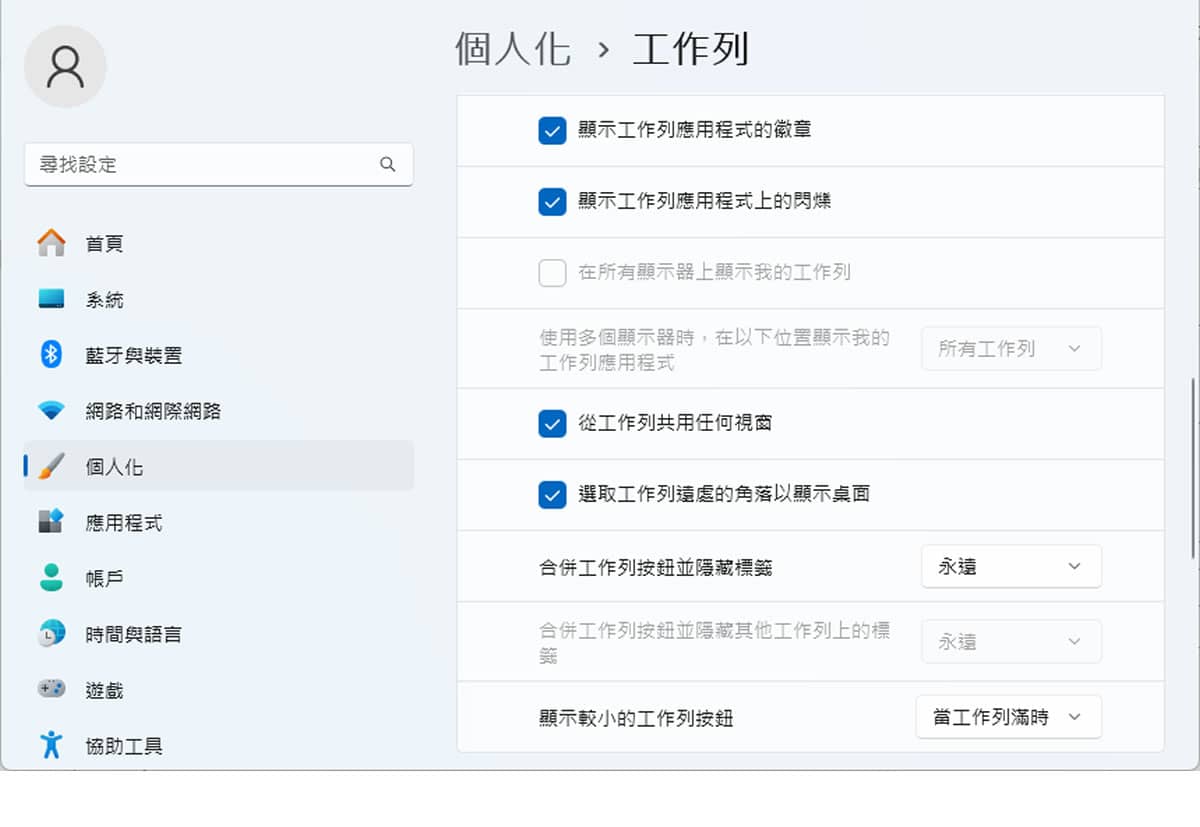
Task: Open 帳戶 via the person icon
Action: tap(51, 578)
